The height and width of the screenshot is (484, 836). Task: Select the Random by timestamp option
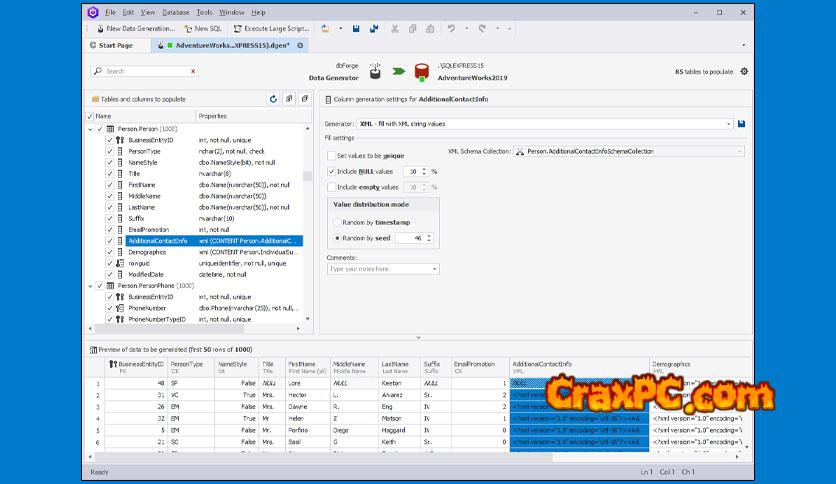tap(336, 222)
